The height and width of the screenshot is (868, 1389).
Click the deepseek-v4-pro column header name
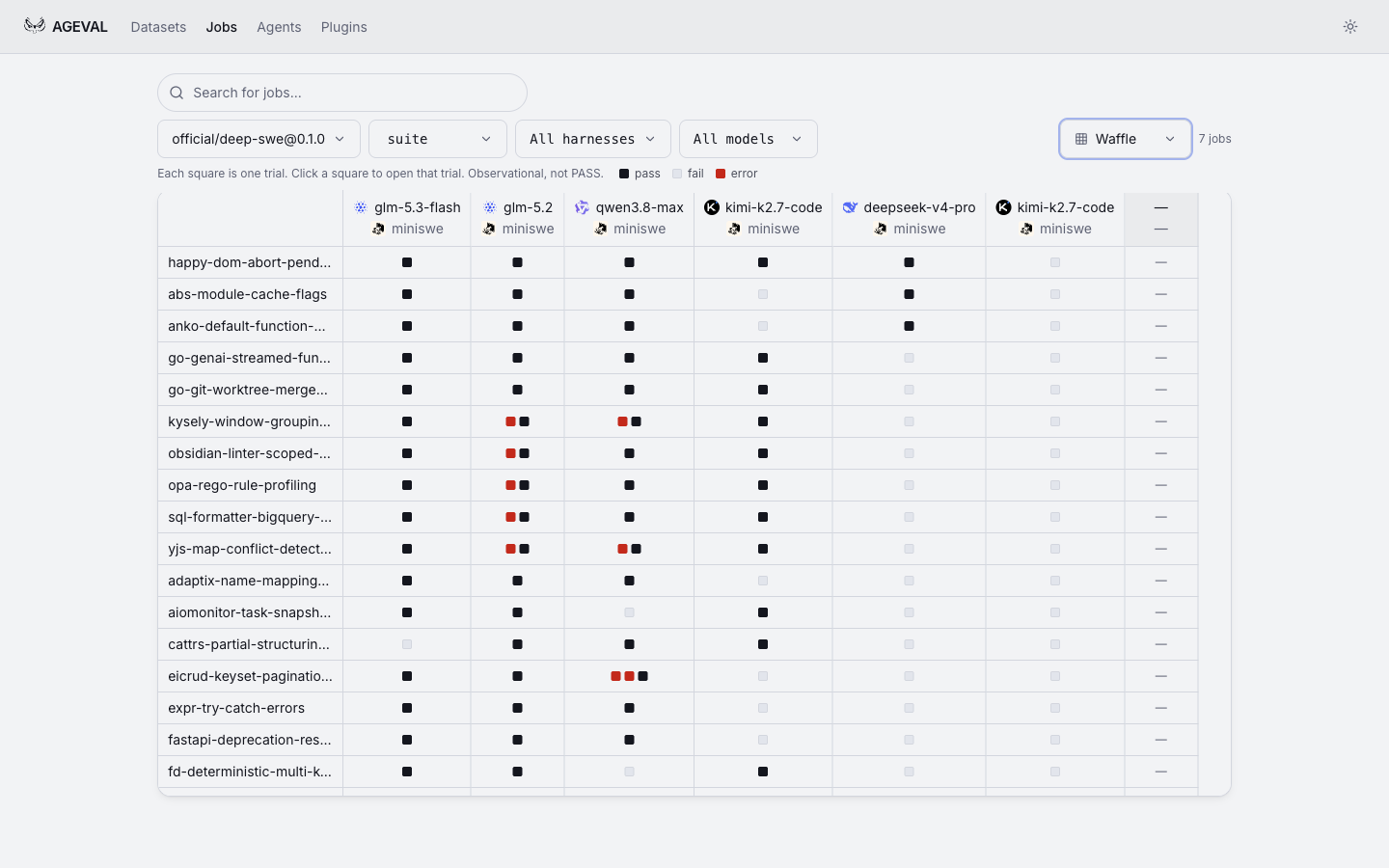pos(919,207)
